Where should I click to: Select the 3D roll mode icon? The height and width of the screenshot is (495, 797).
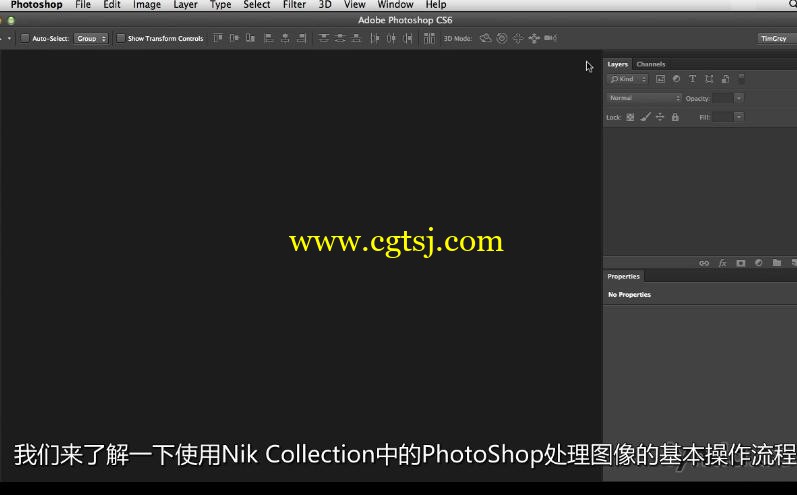[x=502, y=38]
